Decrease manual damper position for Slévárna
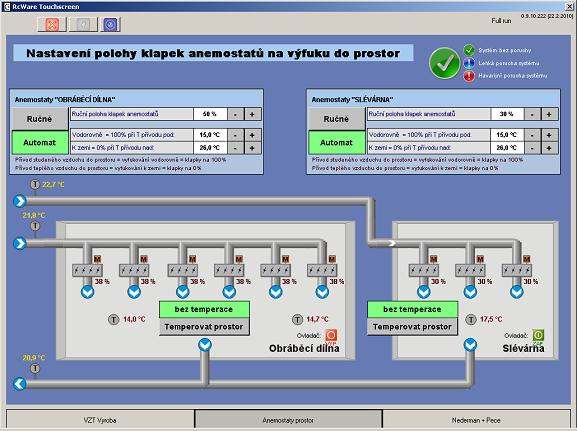Screen dimensions: 577x431 coord(532,114)
